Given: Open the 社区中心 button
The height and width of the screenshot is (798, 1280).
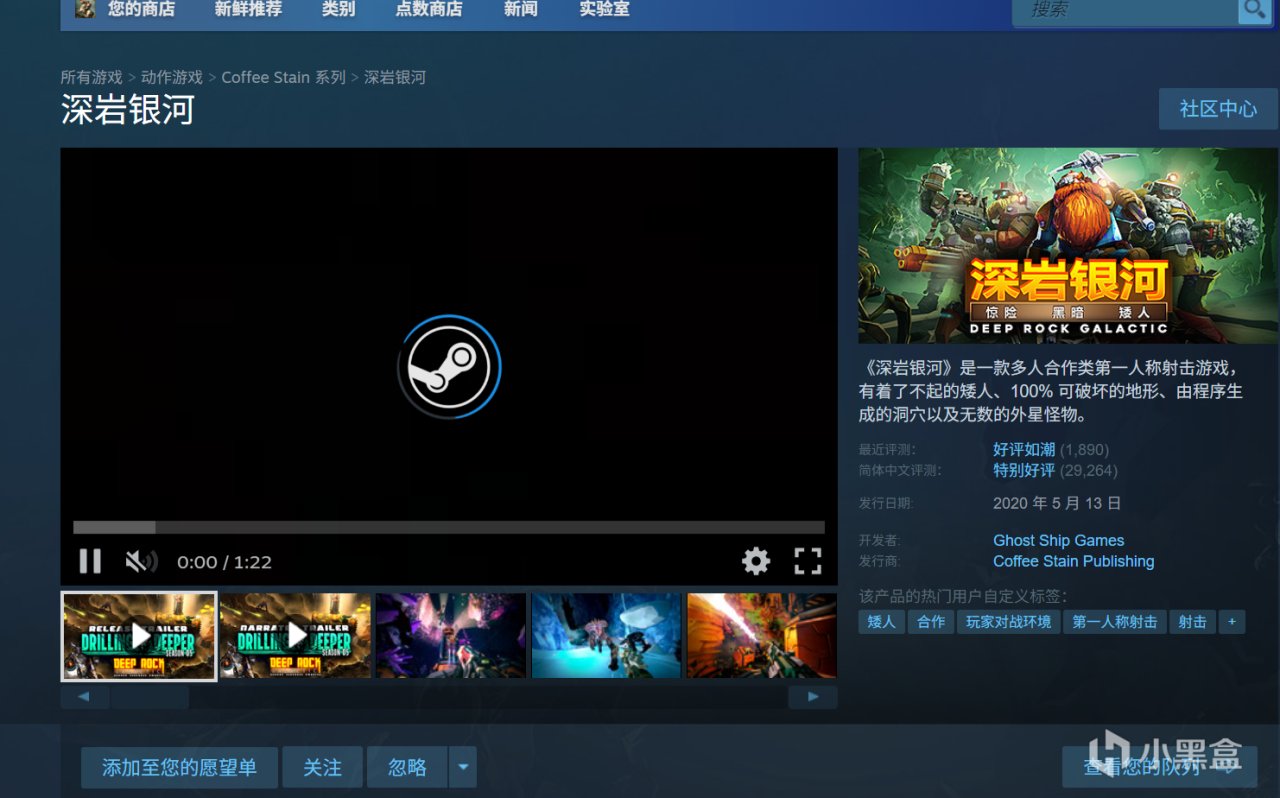Looking at the screenshot, I should coord(1218,109).
